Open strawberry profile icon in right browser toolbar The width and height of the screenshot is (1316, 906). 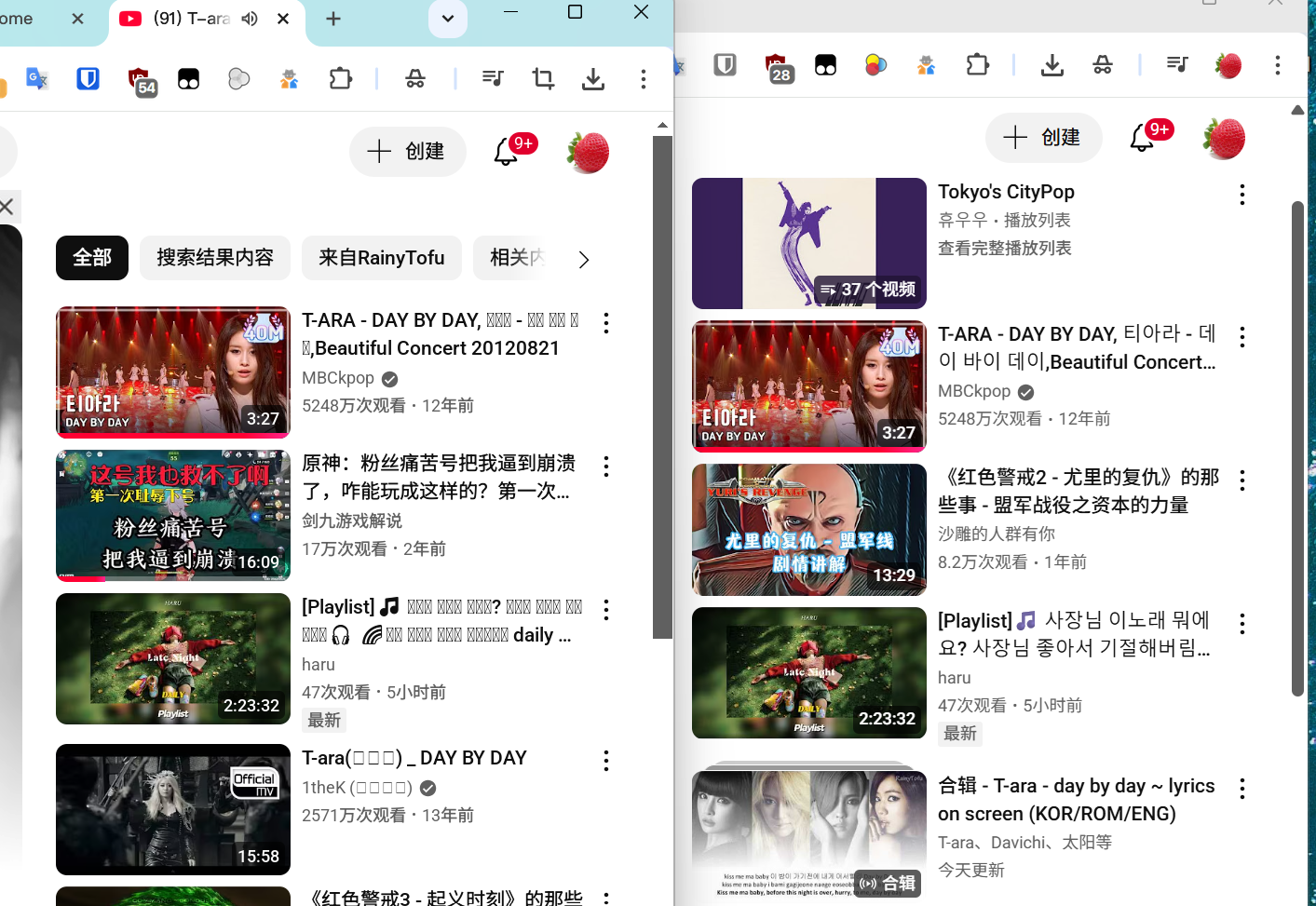click(x=1228, y=64)
